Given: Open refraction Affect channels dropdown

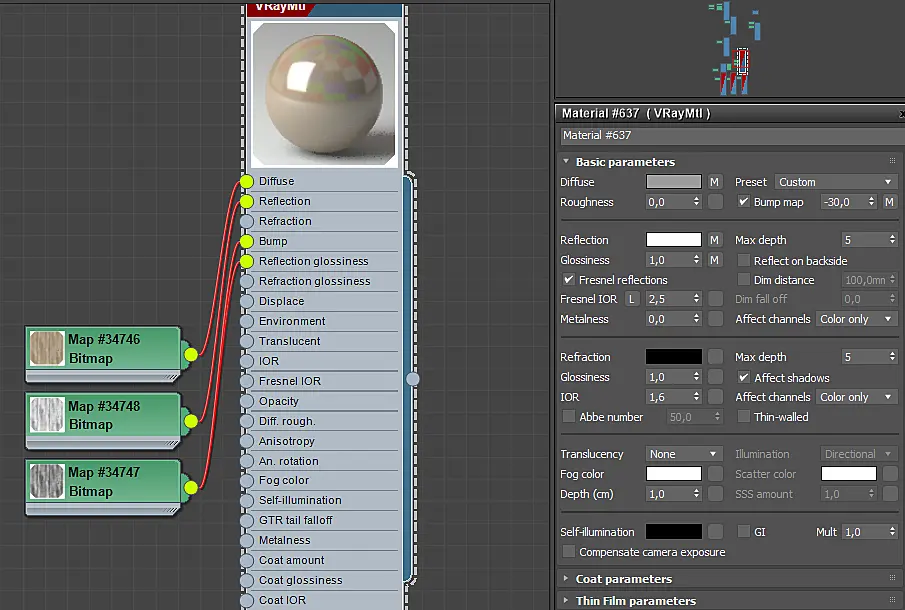Looking at the screenshot, I should (x=856, y=397).
